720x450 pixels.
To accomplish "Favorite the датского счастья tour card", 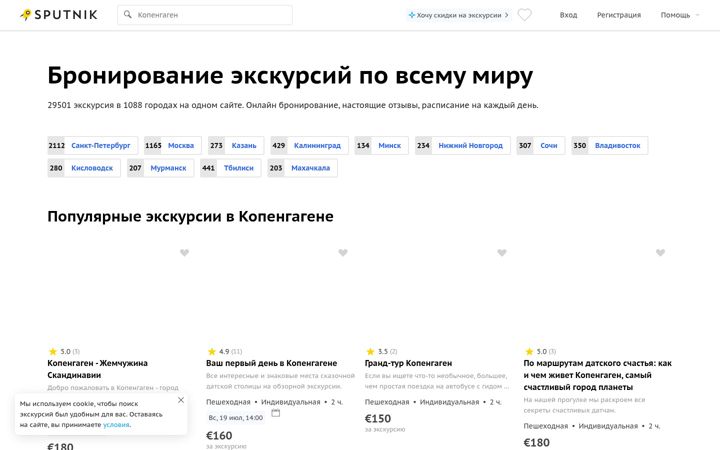I will pyautogui.click(x=660, y=253).
